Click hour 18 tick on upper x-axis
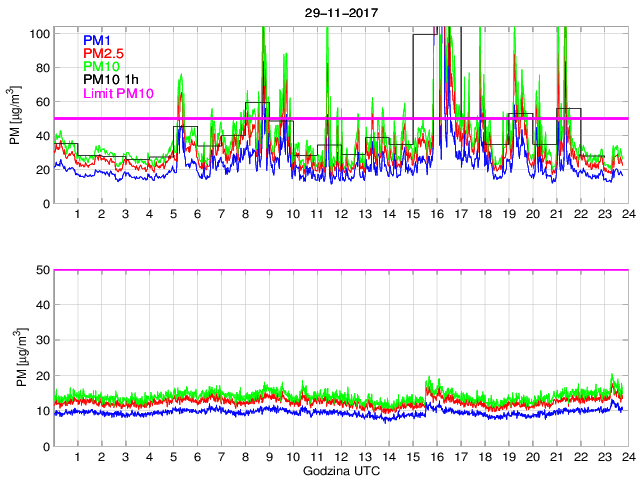The image size is (640, 480). [x=484, y=215]
